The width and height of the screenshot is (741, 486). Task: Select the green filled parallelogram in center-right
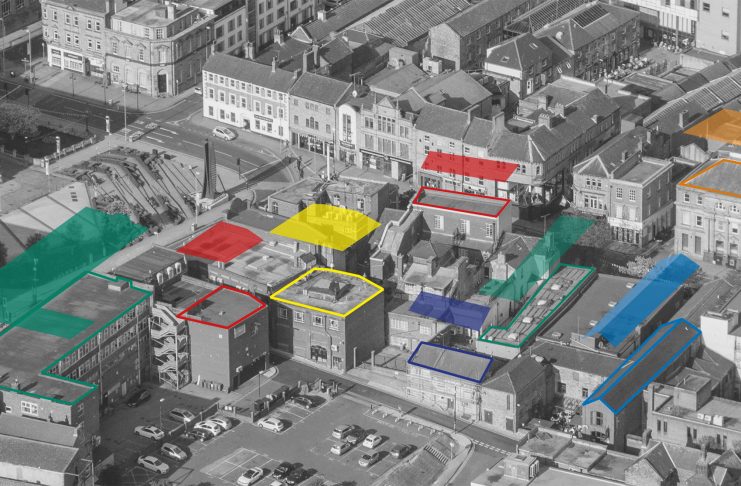point(538,258)
